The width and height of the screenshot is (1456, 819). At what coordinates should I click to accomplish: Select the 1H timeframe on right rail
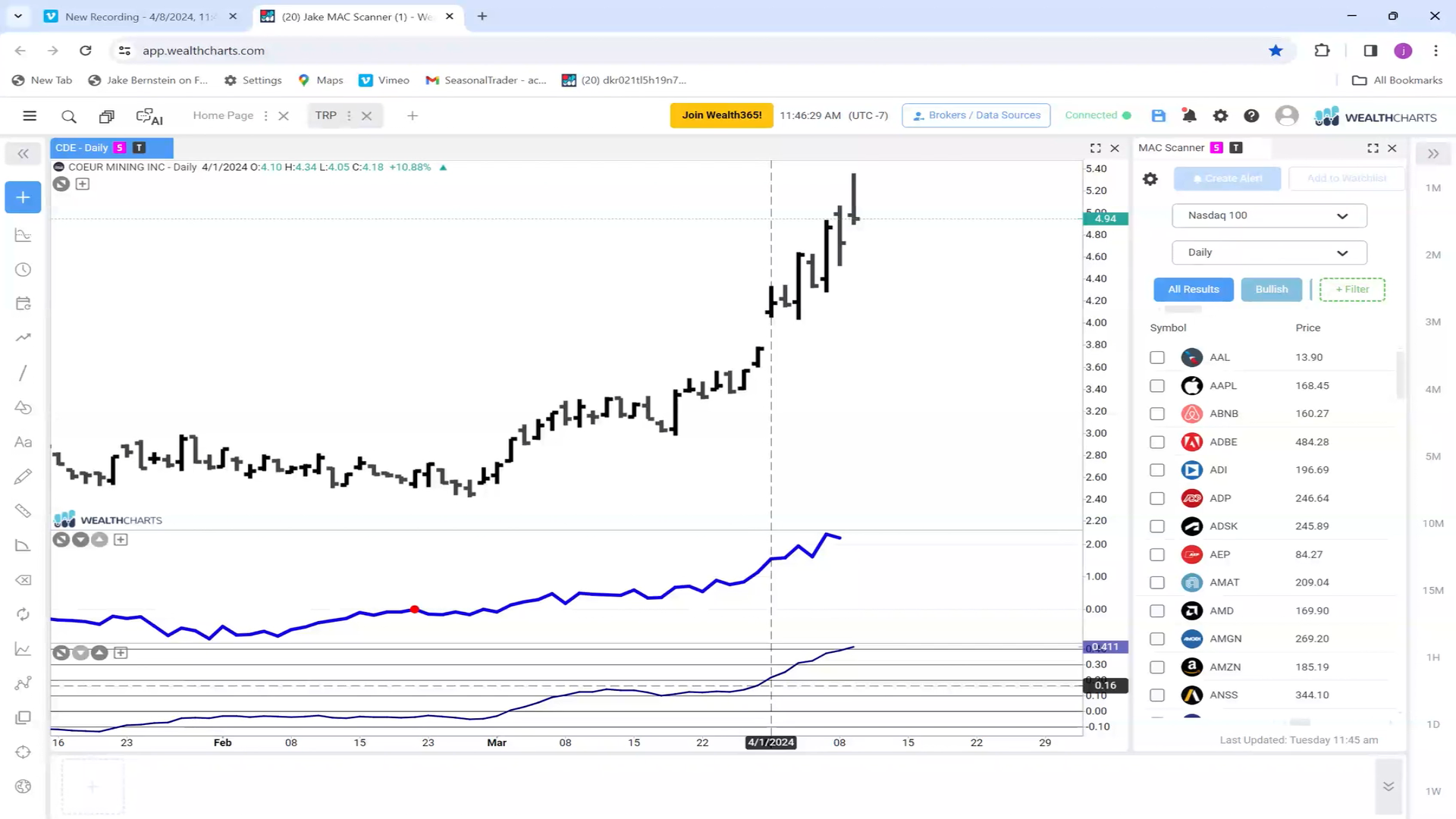click(1432, 657)
